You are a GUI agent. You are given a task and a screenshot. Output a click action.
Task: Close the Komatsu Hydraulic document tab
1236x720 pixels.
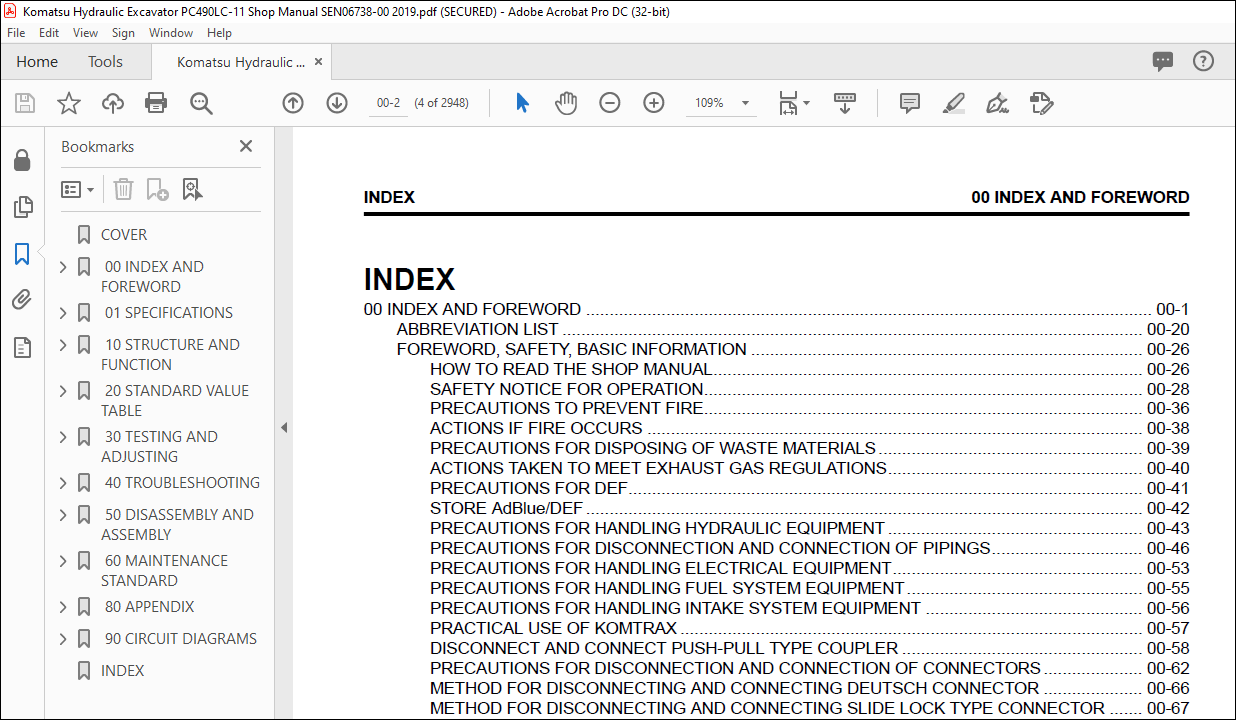(319, 62)
